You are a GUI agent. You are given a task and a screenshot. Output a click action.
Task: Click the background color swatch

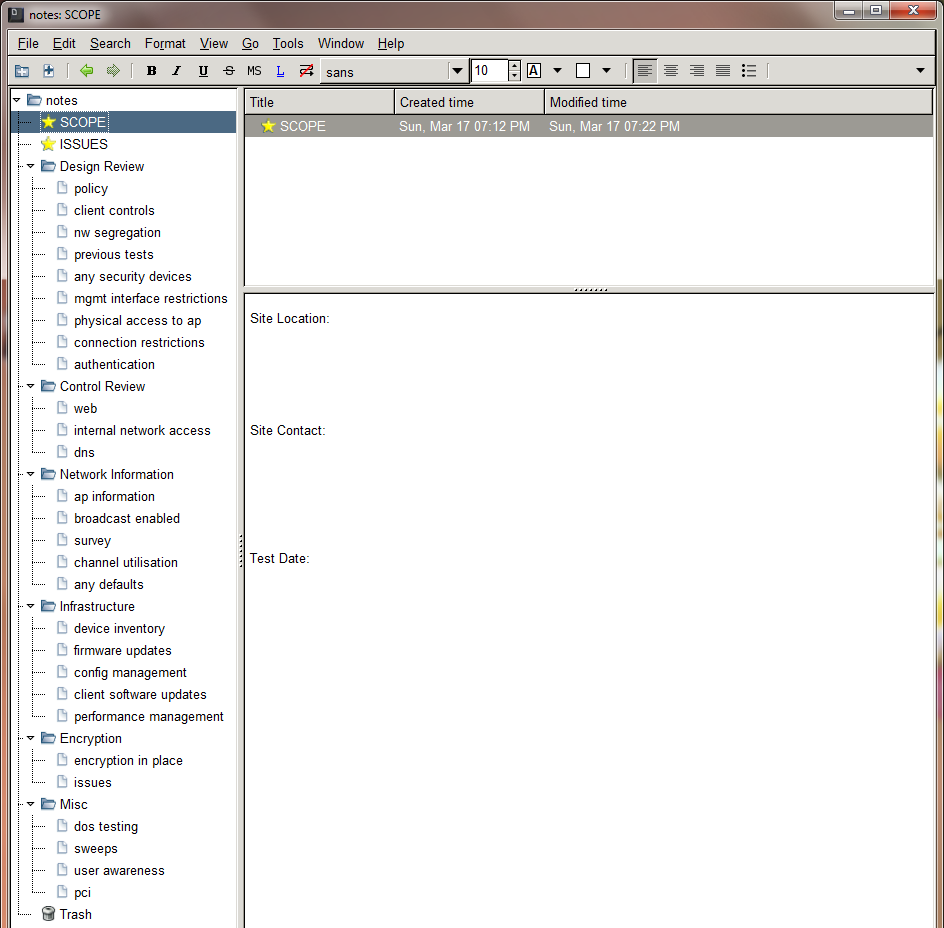click(x=583, y=71)
